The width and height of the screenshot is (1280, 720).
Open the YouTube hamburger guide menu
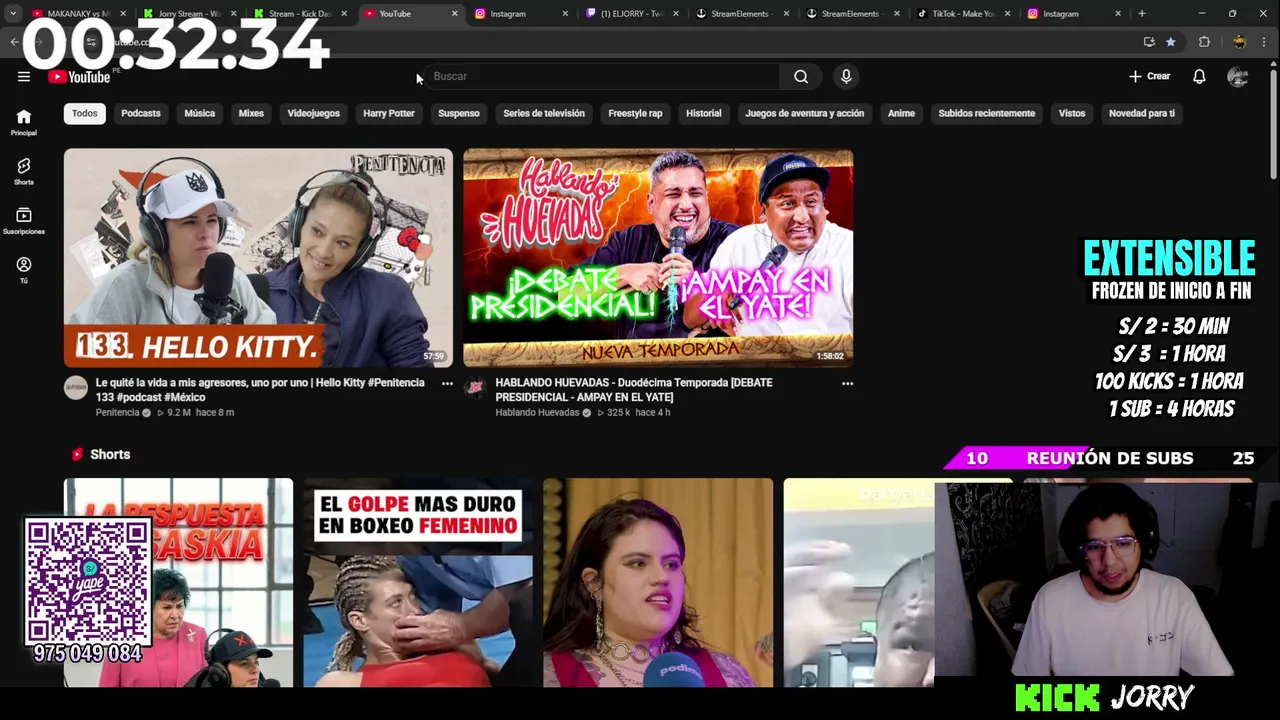pos(24,76)
